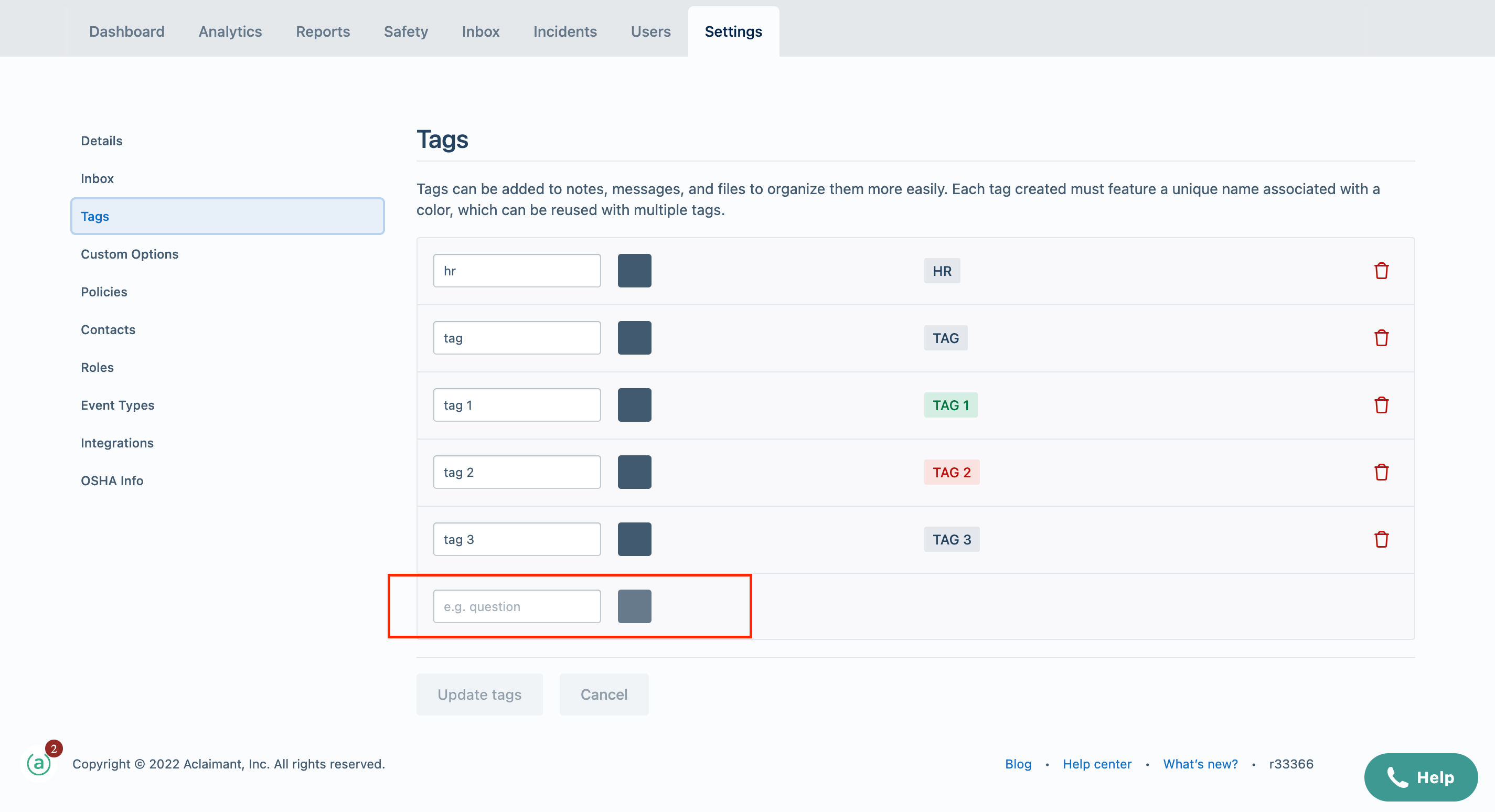Click the red TAG 2 preview badge

[x=952, y=473]
